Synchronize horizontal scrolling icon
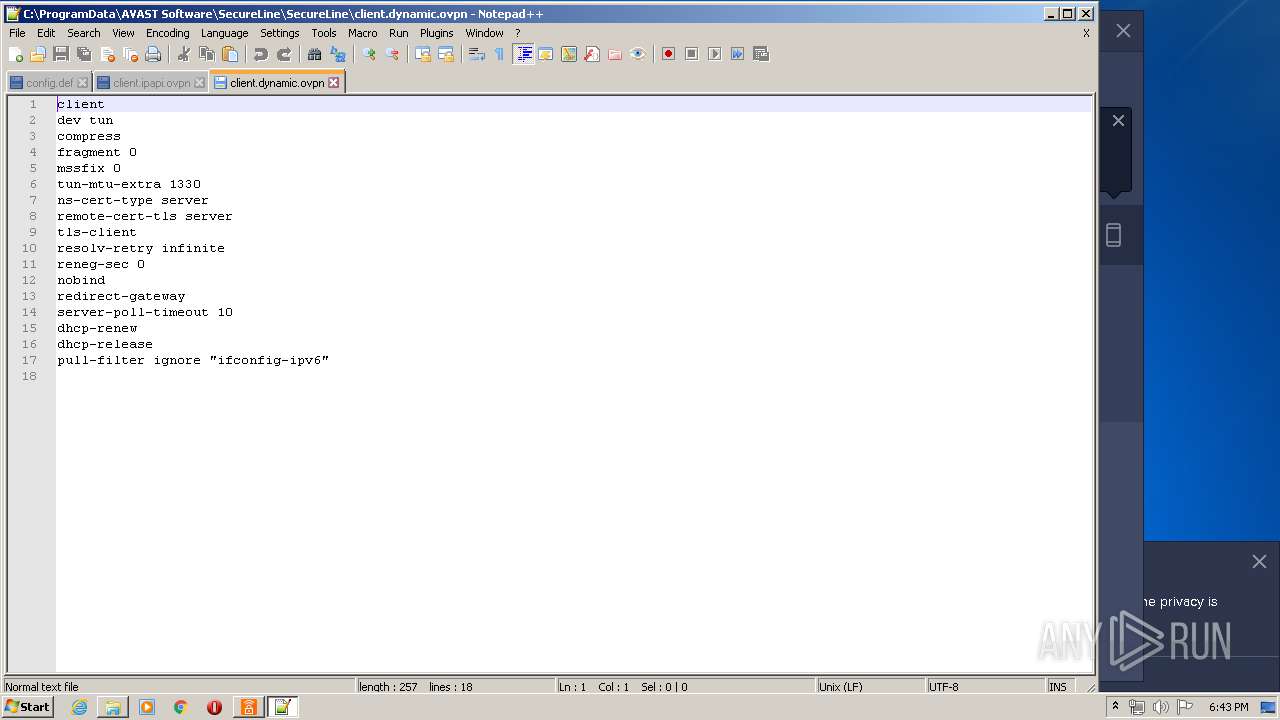The height and width of the screenshot is (720, 1280). click(446, 54)
